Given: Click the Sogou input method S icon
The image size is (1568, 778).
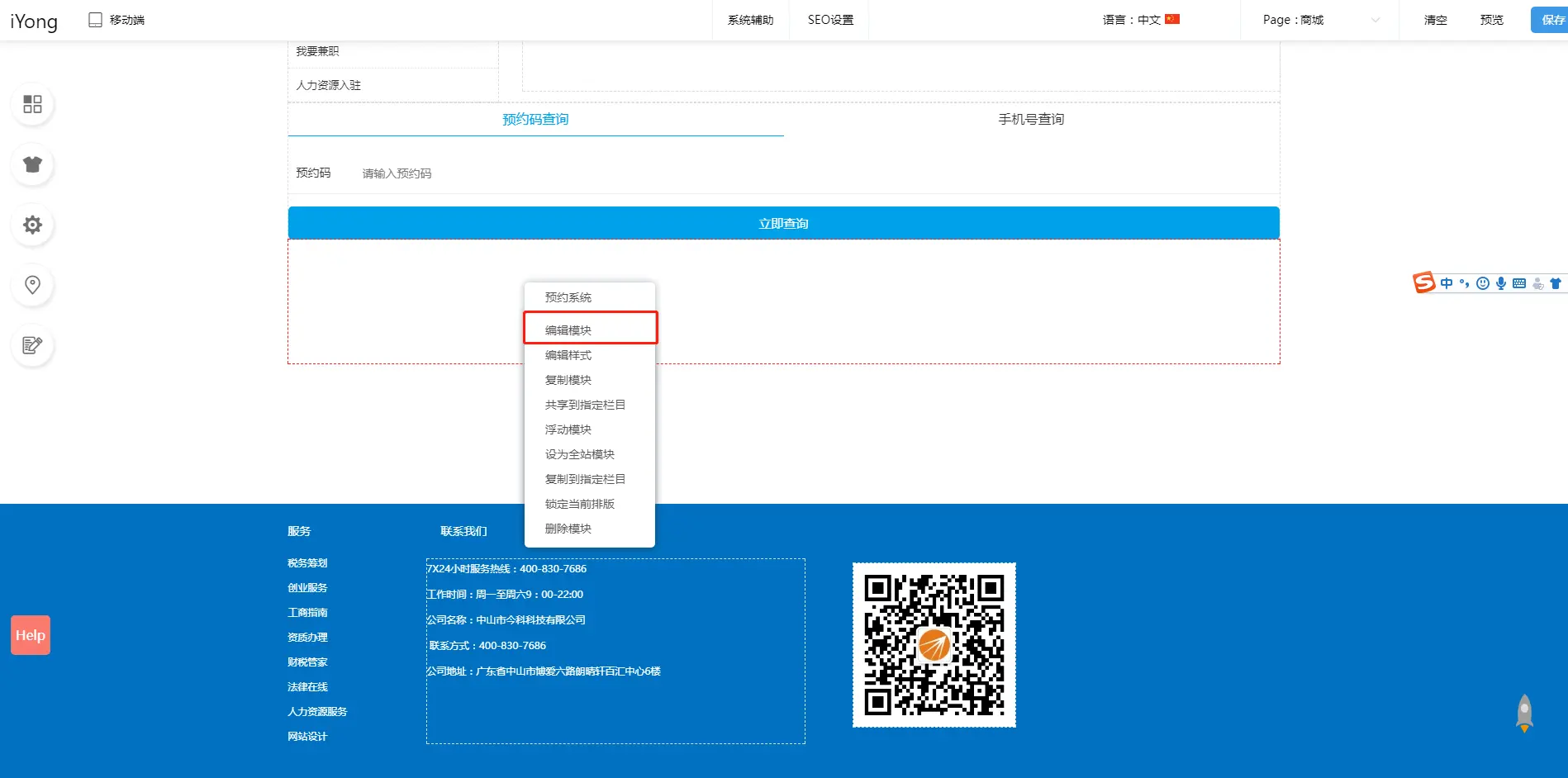Looking at the screenshot, I should coord(1424,283).
